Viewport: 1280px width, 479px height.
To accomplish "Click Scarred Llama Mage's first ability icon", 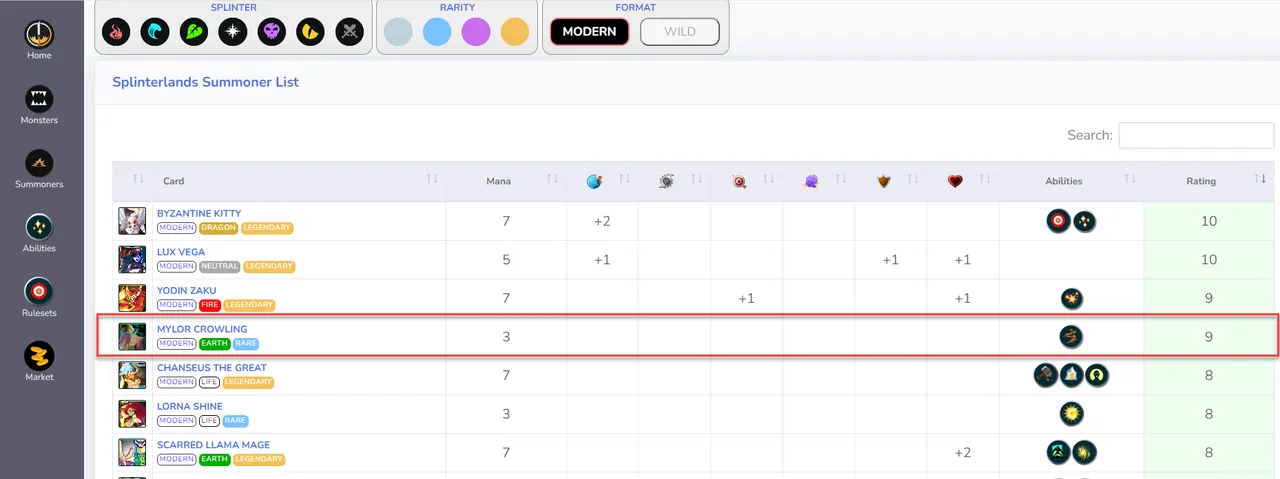I will click(1059, 453).
